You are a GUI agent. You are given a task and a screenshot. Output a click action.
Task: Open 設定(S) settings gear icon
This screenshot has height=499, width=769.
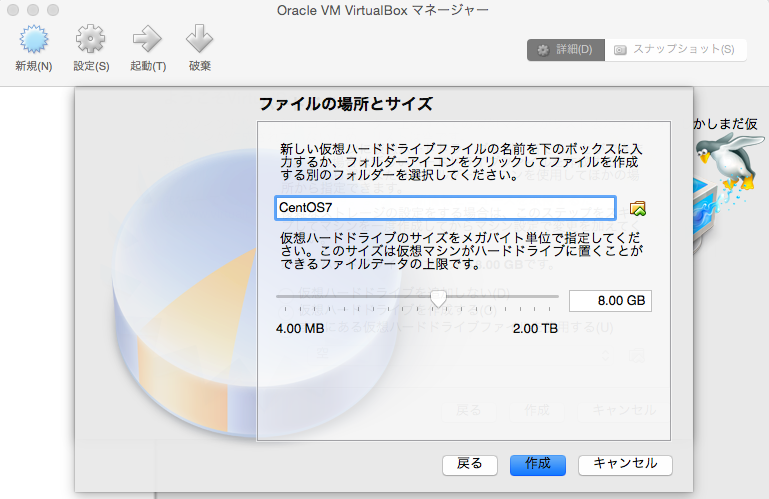pos(91,39)
